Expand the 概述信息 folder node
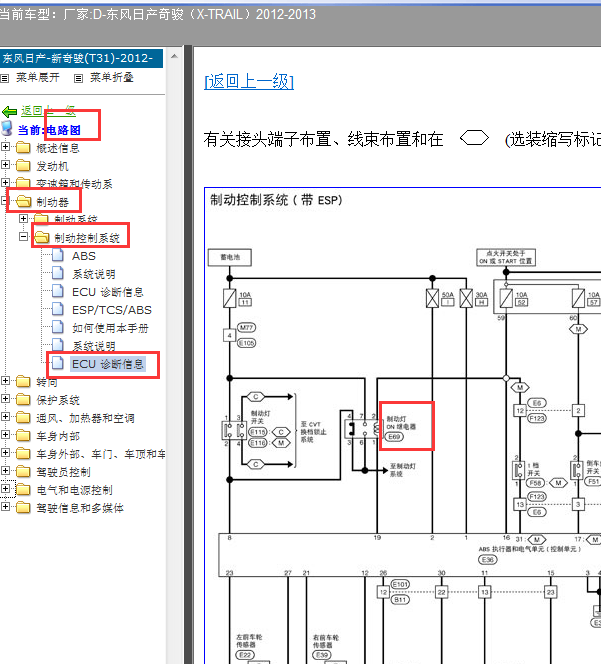The height and width of the screenshot is (664, 601). (5, 147)
